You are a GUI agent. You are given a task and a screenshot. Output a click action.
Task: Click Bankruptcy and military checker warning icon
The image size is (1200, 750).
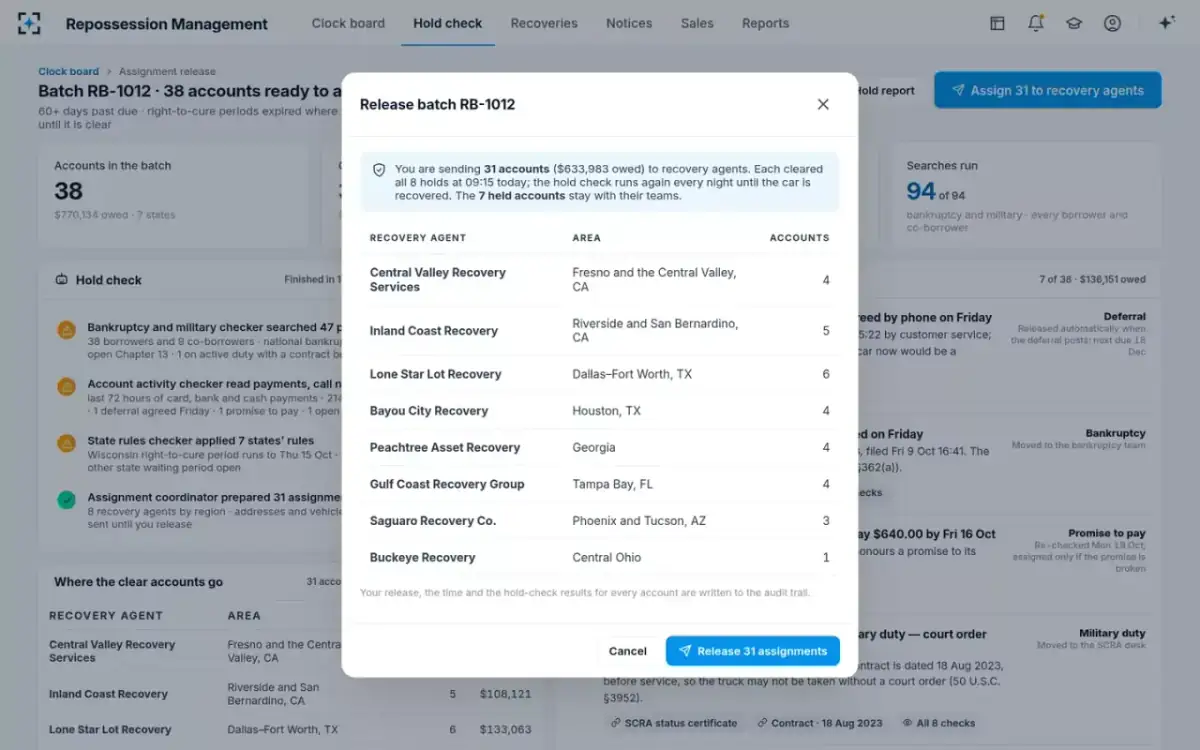click(x=66, y=330)
